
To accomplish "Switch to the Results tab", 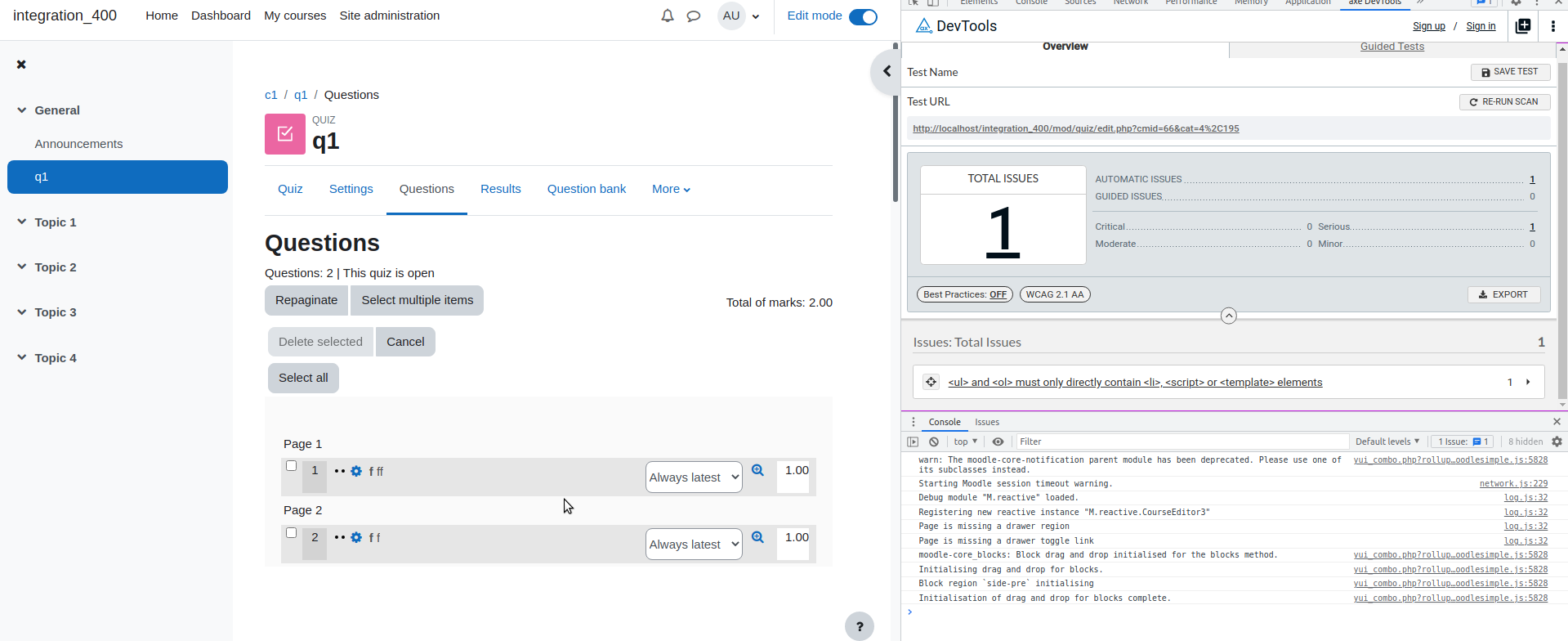I will click(501, 189).
